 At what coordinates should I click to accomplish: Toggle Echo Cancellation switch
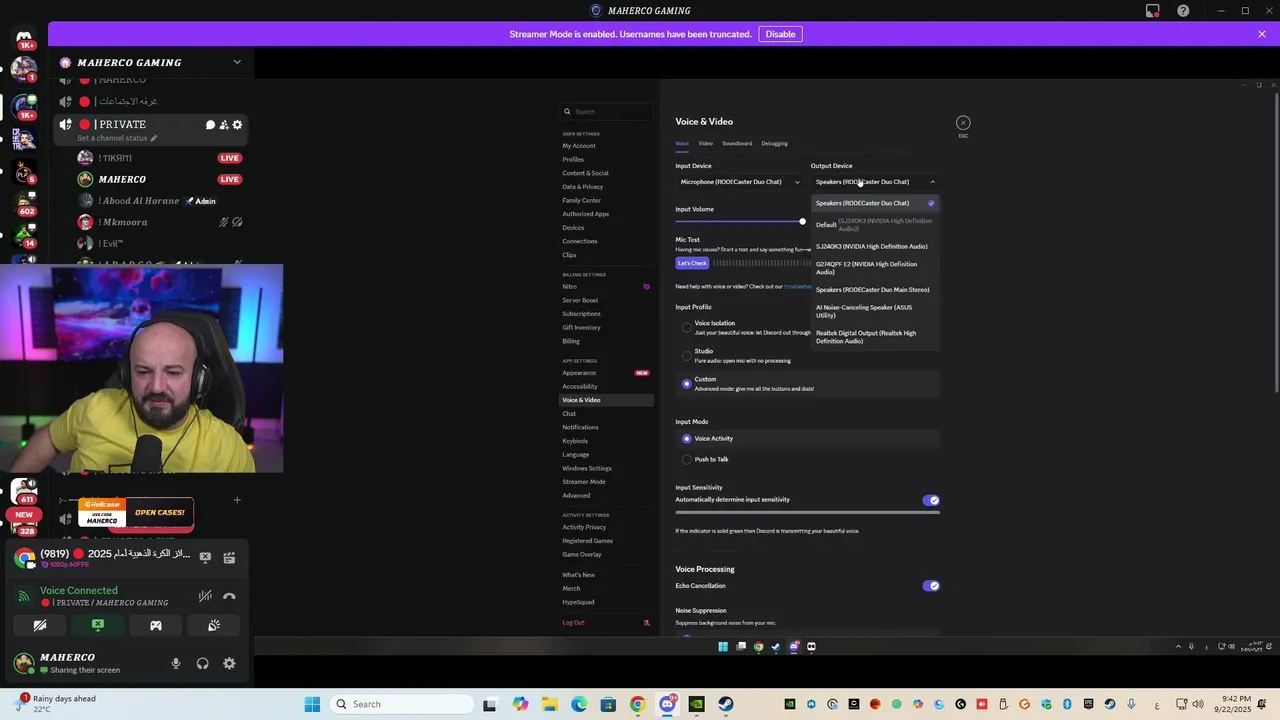931,586
